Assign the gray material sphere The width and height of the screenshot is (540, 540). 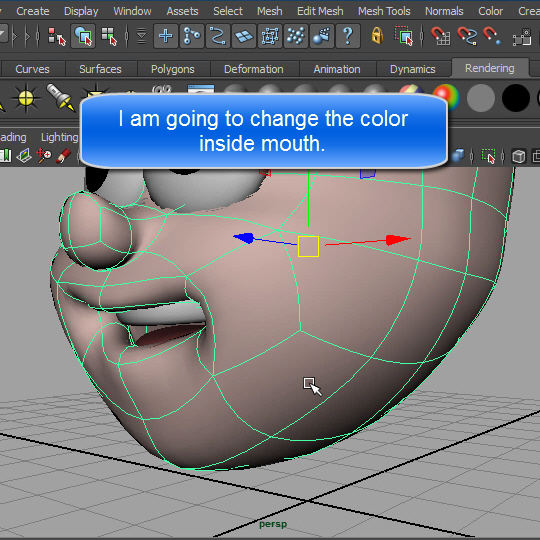481,98
